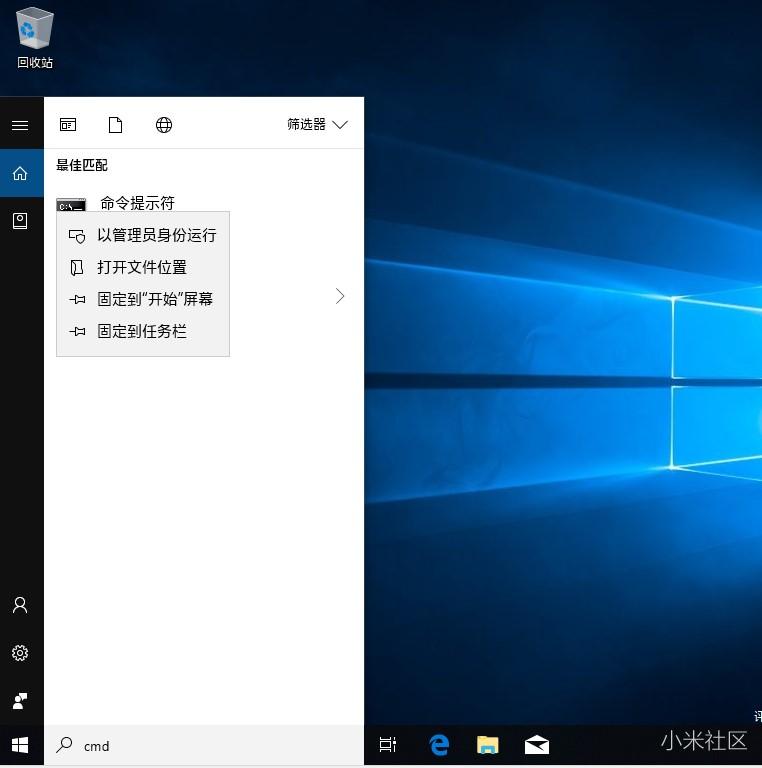Choose 打开文件位置 from context menu

point(143,267)
